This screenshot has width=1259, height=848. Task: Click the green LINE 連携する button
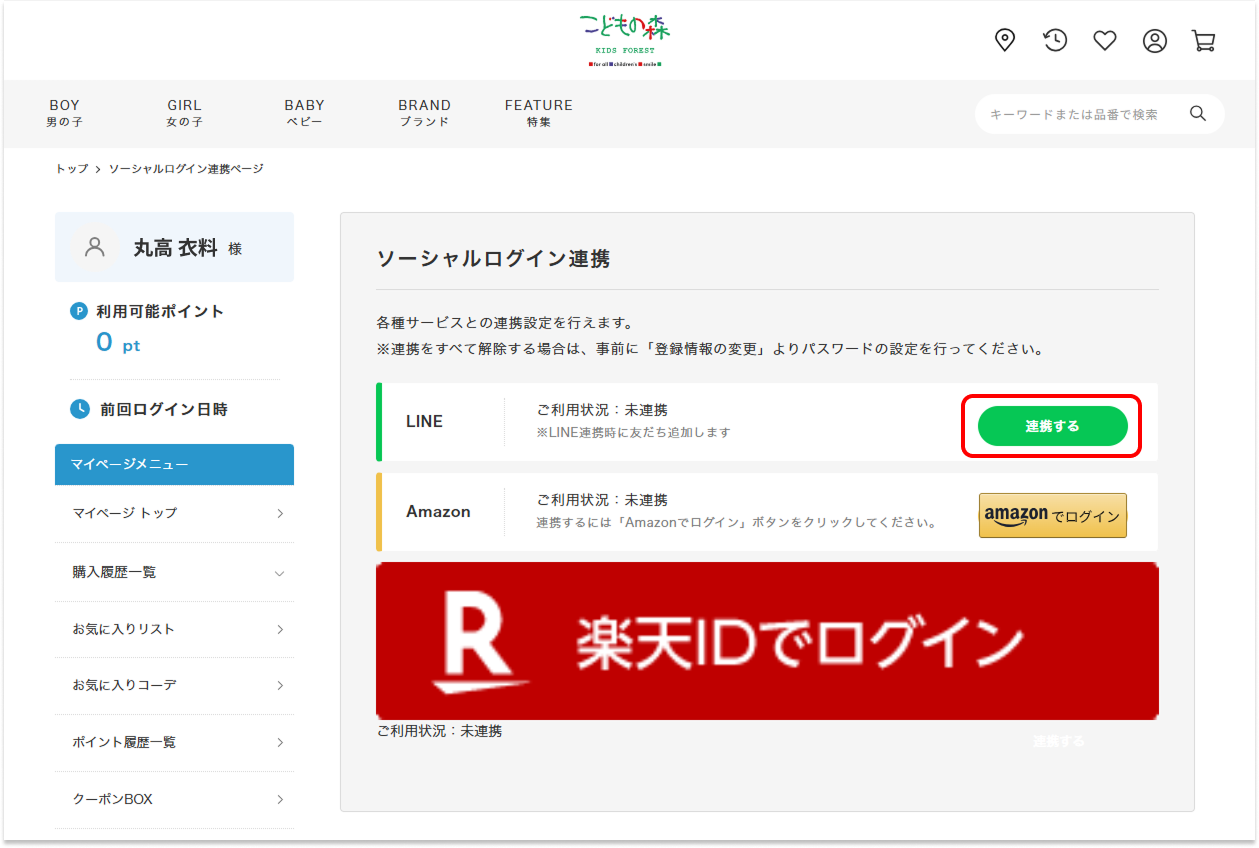(x=1052, y=426)
